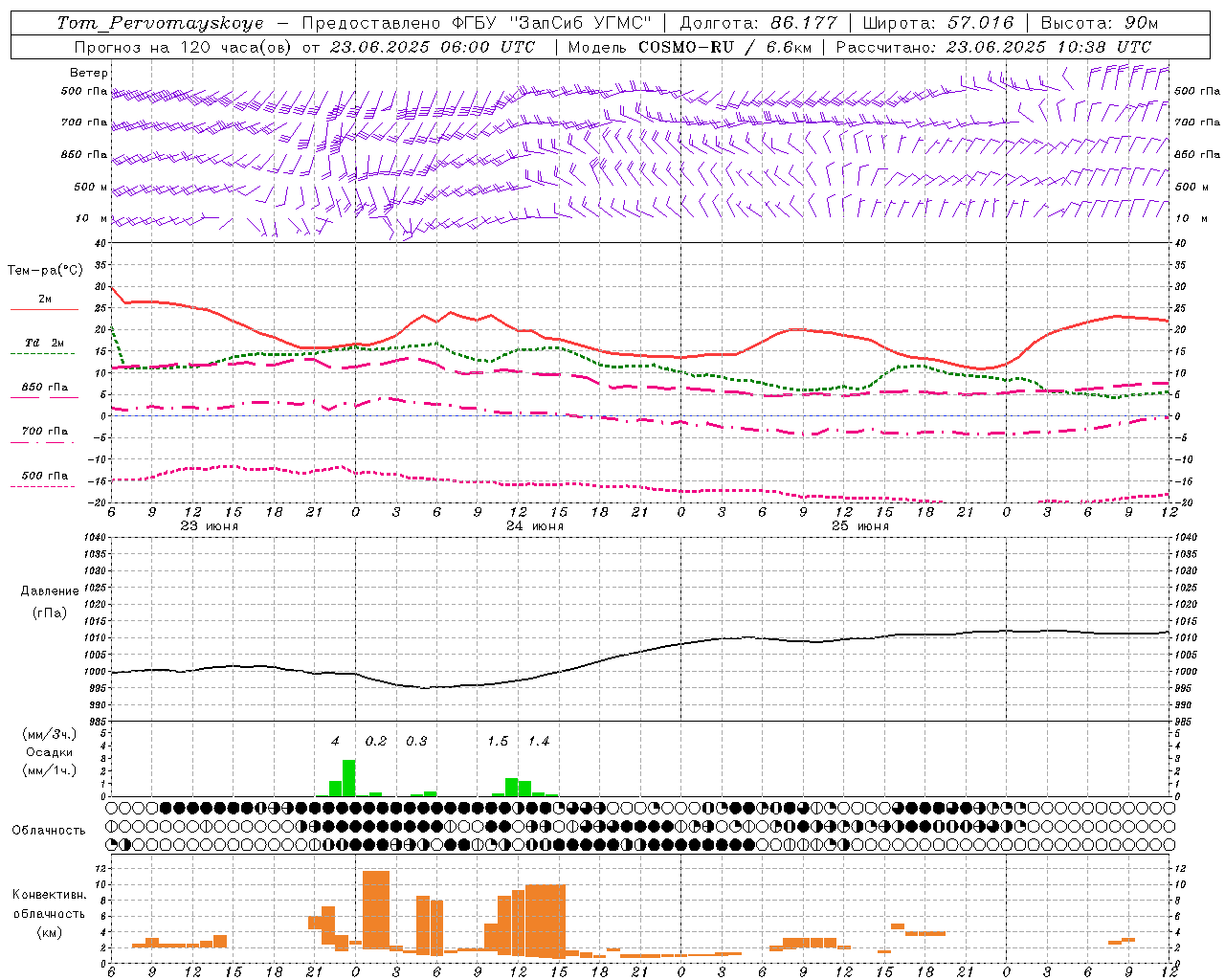Click the 3-hour precipitation value 0.2
The image size is (1225, 980).
(376, 741)
